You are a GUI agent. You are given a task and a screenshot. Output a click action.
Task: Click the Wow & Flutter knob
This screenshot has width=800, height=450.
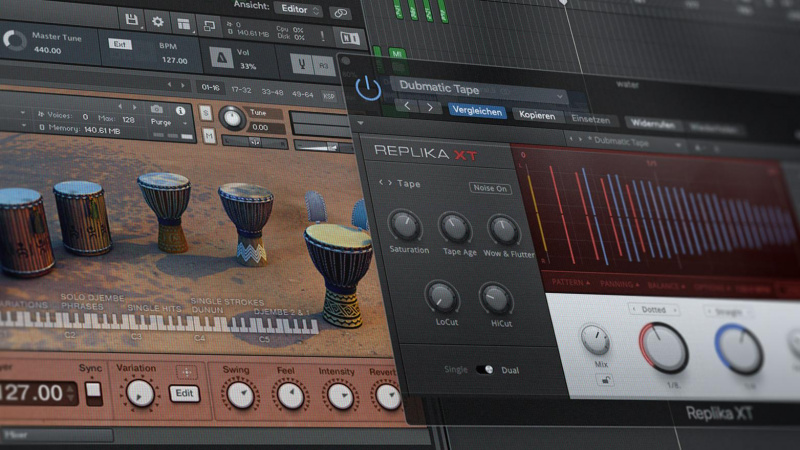(x=504, y=231)
